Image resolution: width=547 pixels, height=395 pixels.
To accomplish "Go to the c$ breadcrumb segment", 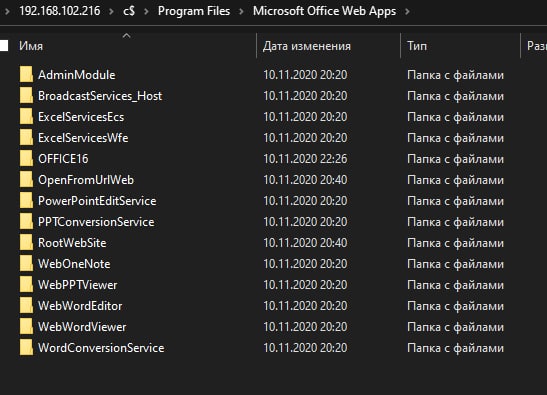I will pos(129,11).
